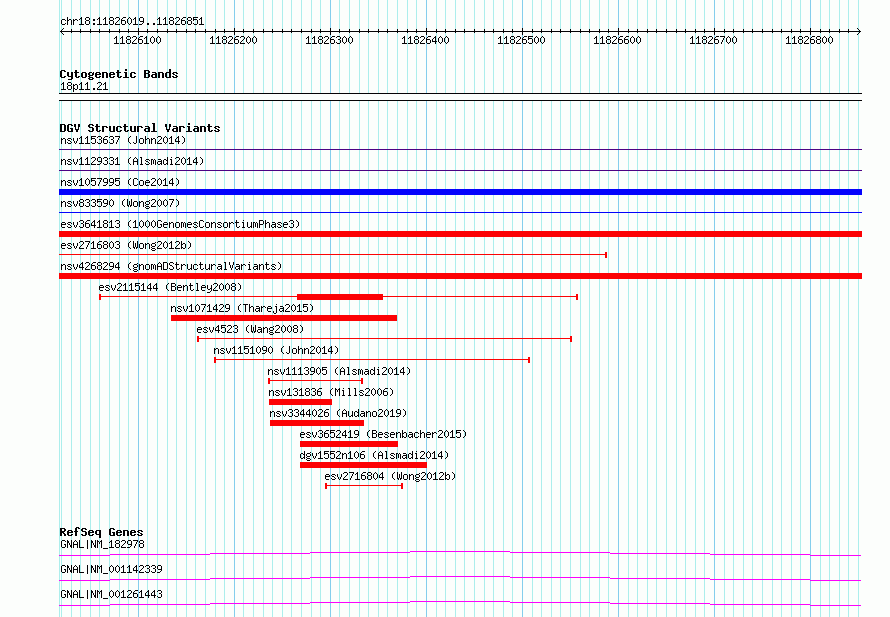890x617 pixels.
Task: Open variant esv2115144 (Bentley2008)
Action: [170, 287]
